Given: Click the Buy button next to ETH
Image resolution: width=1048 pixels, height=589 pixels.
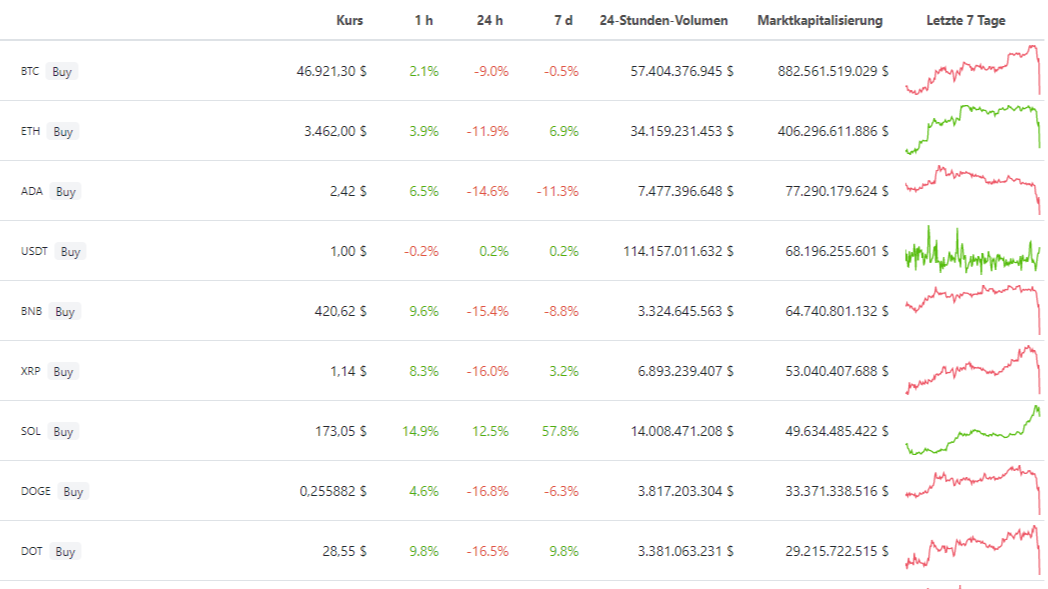Looking at the screenshot, I should pyautogui.click(x=63, y=132).
